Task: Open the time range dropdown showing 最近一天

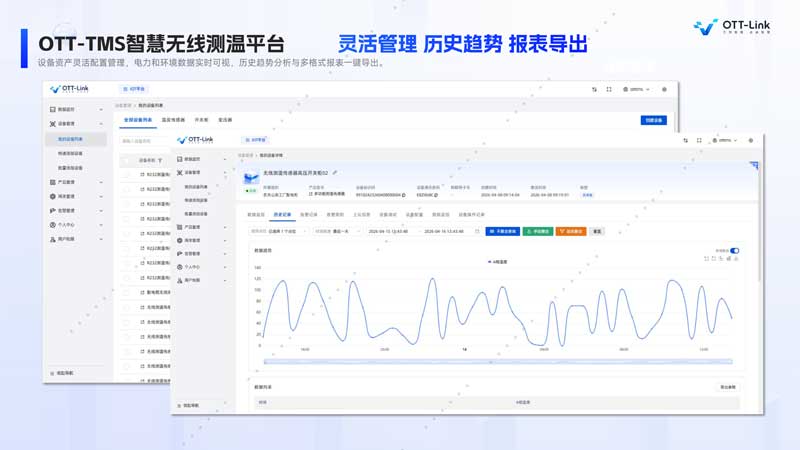Action: pos(337,231)
